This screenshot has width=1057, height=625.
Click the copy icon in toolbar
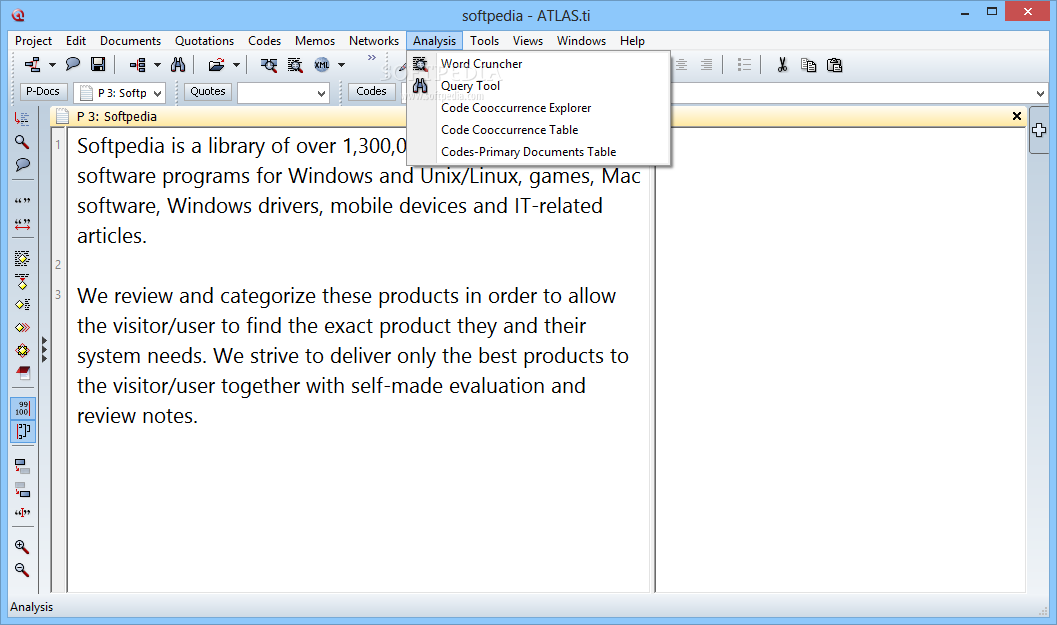pos(808,65)
